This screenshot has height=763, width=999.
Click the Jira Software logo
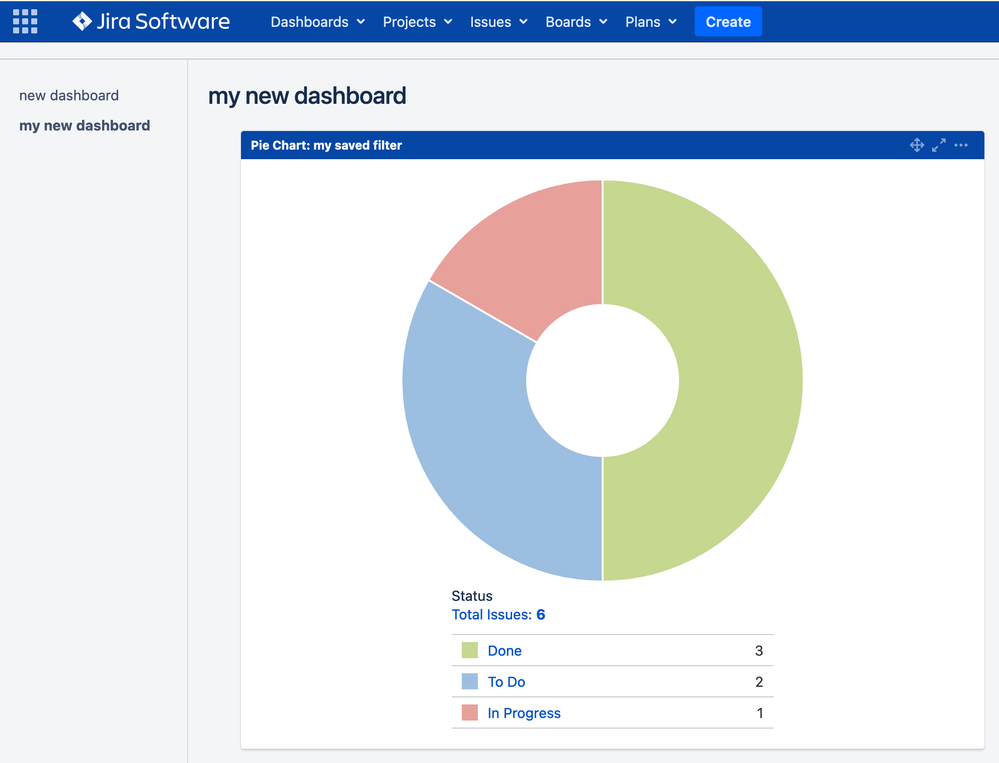(x=151, y=21)
